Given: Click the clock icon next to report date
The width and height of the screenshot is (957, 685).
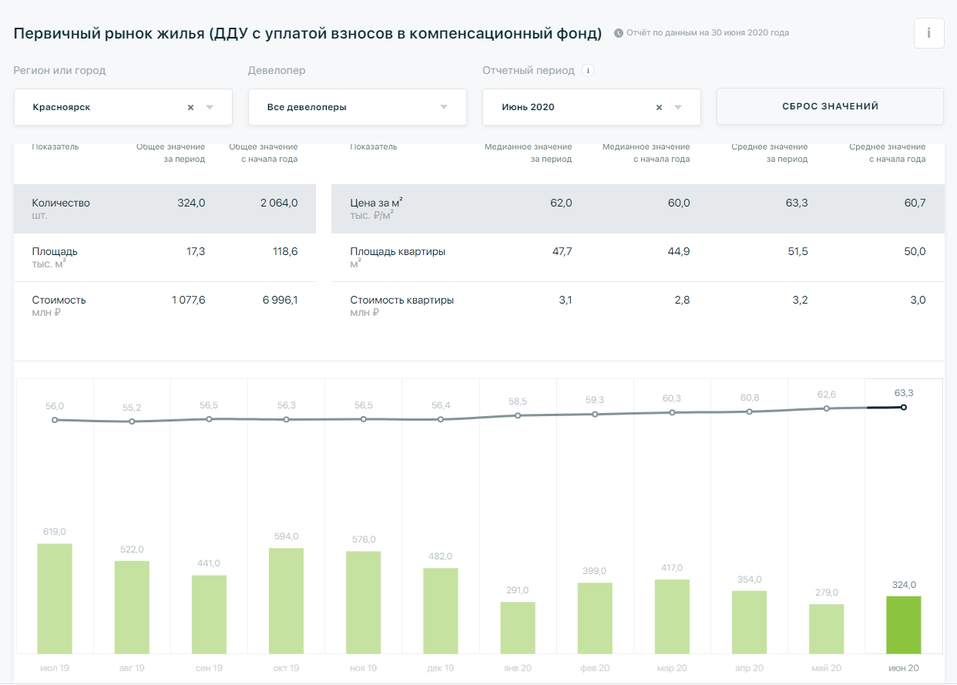Looking at the screenshot, I should [x=619, y=34].
